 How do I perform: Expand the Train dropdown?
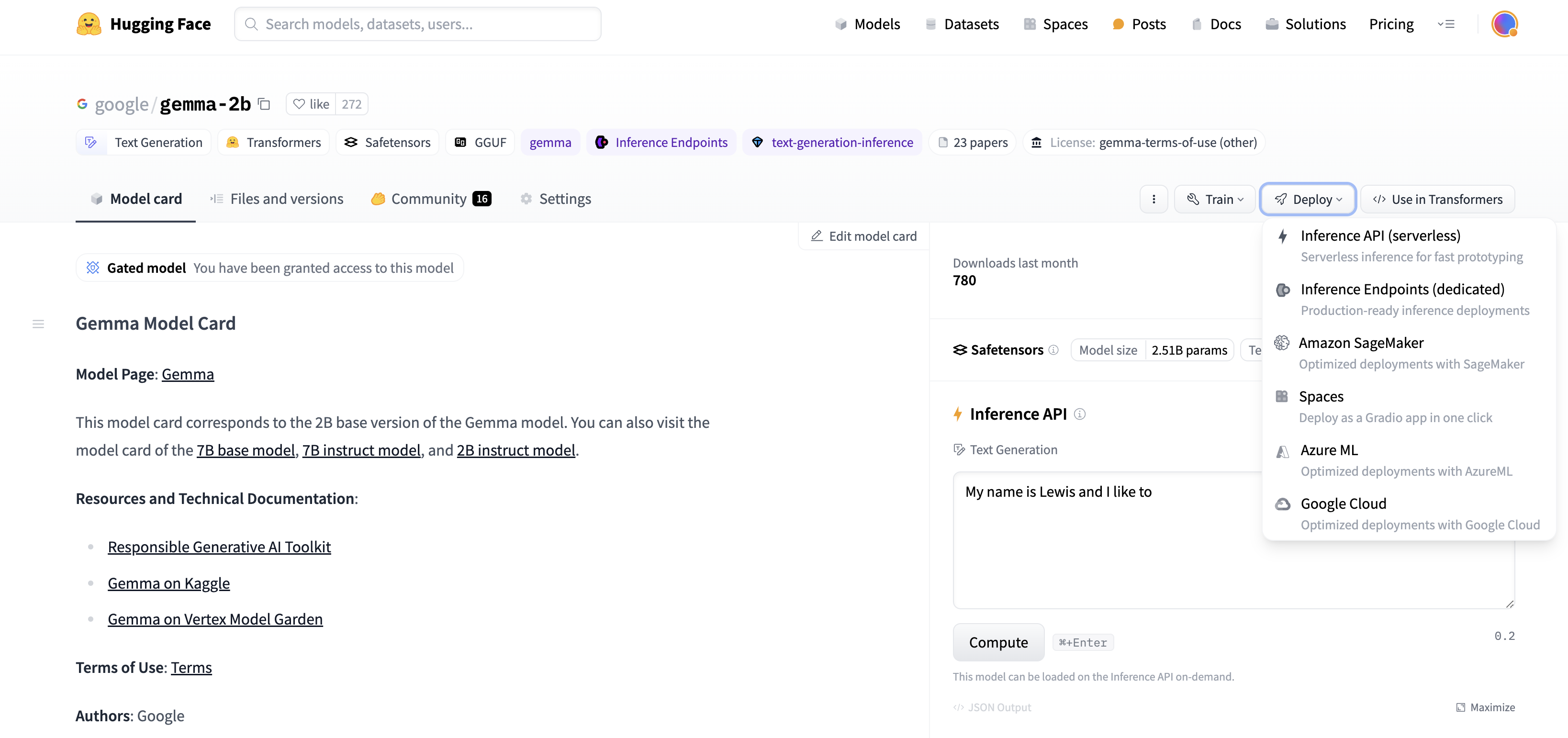click(1215, 200)
